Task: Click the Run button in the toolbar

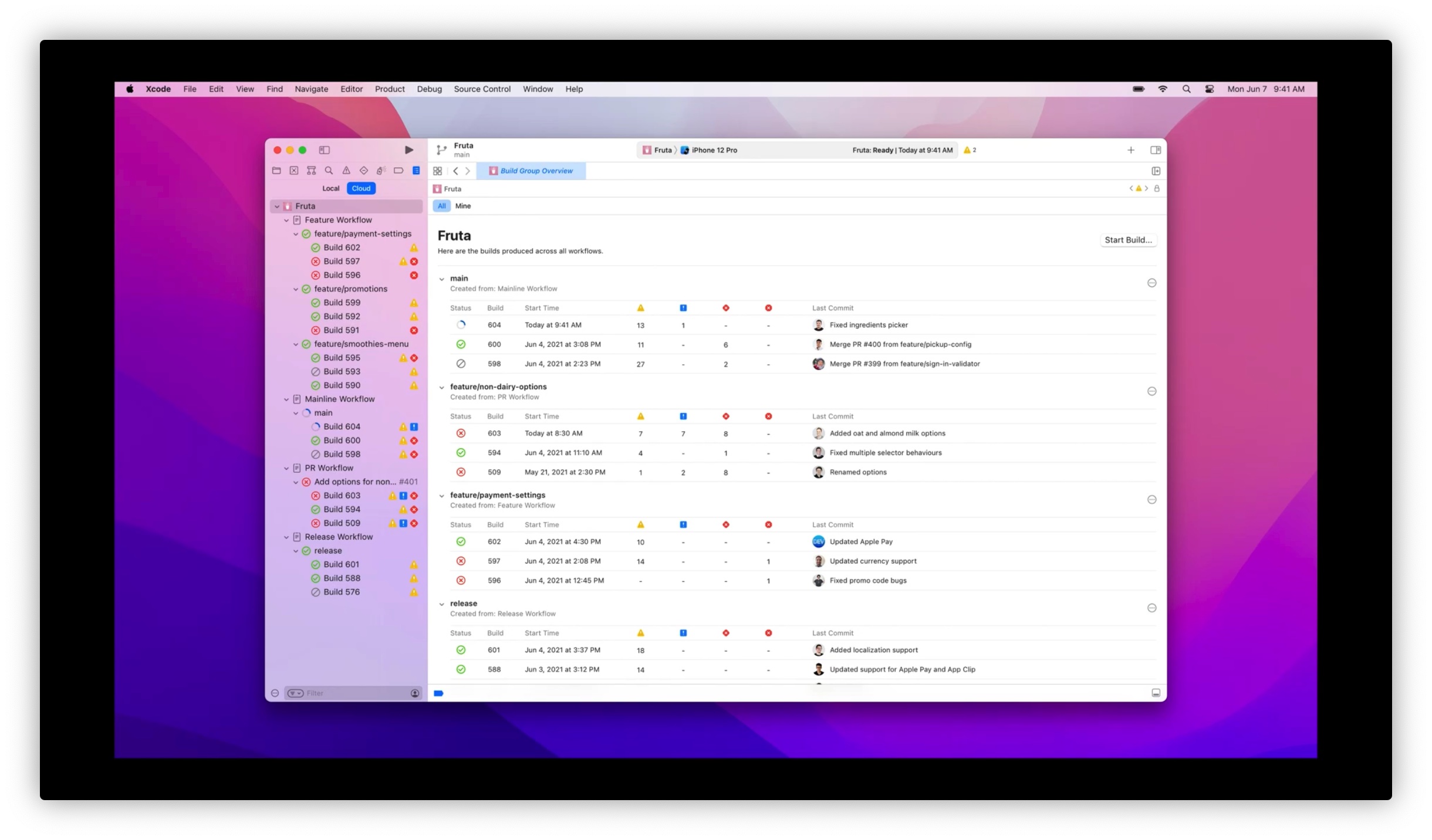Action: point(409,150)
